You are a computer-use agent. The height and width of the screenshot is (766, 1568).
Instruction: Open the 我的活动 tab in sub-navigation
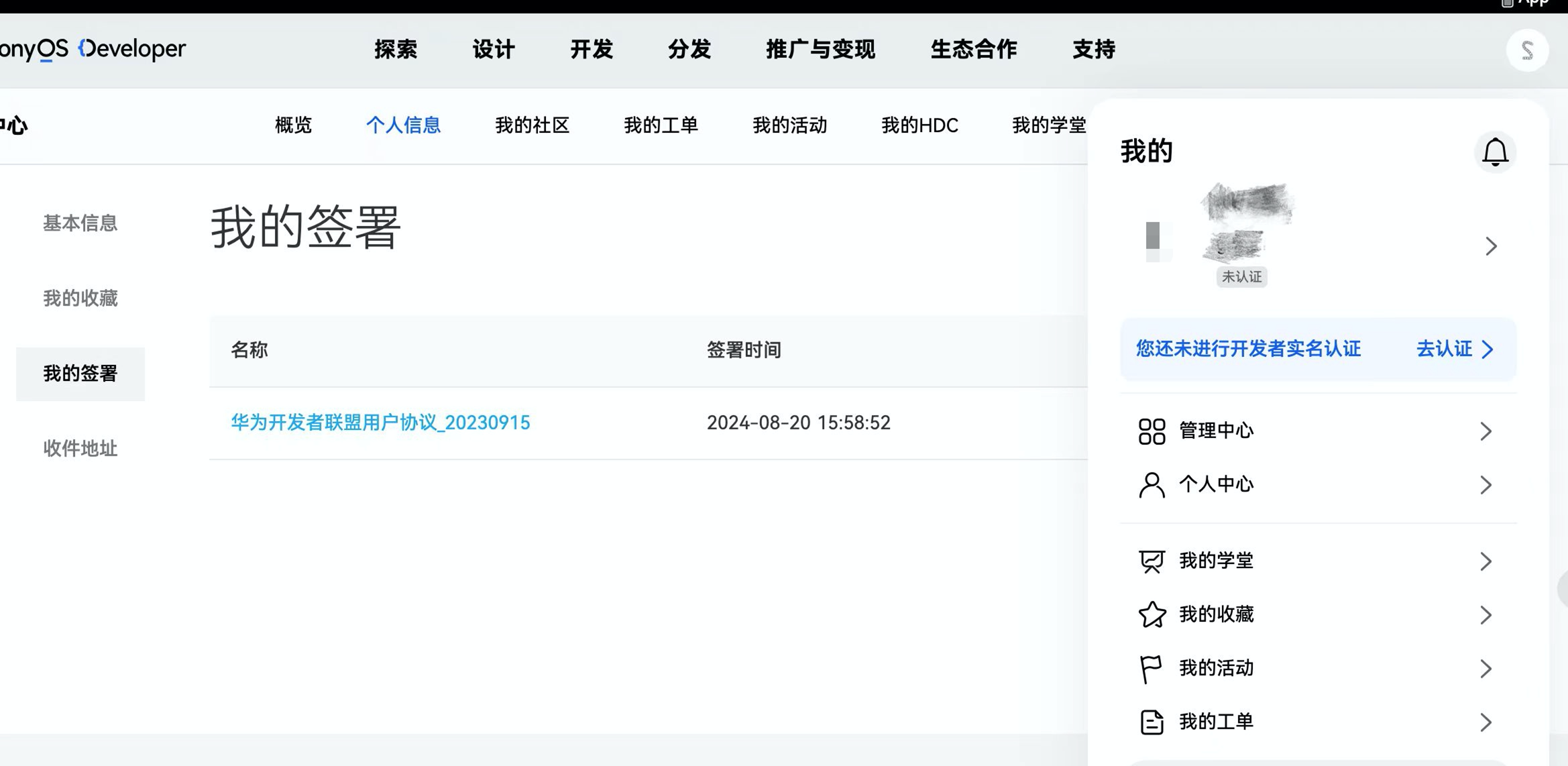pyautogui.click(x=790, y=125)
